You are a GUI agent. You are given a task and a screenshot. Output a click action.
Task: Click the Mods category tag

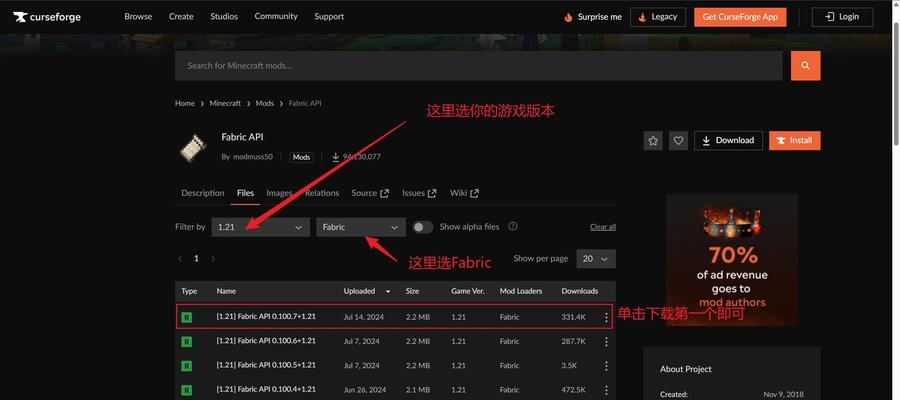[x=301, y=157]
